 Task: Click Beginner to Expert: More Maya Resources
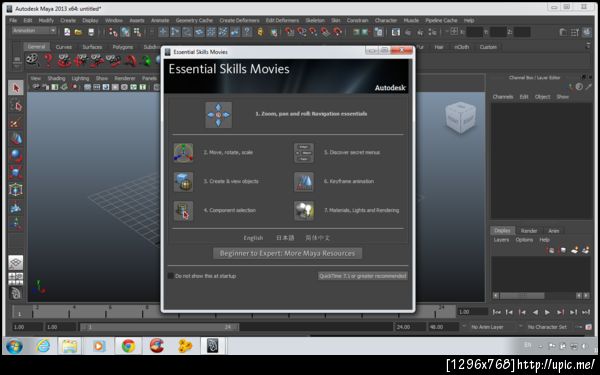click(x=287, y=253)
